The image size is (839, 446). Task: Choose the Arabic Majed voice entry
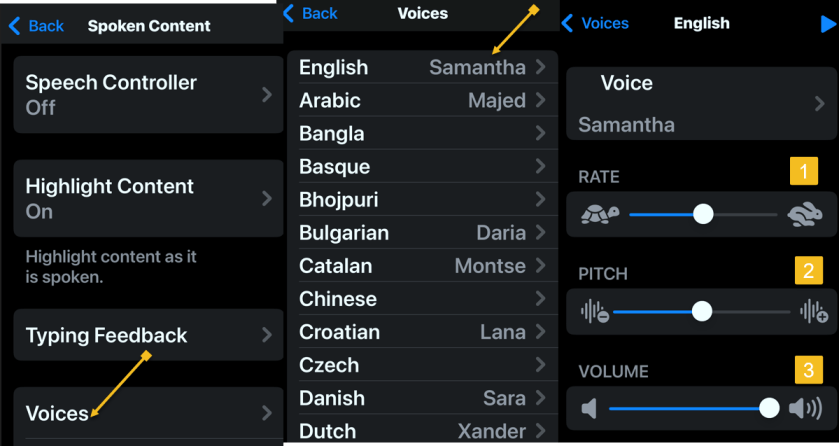coord(422,100)
